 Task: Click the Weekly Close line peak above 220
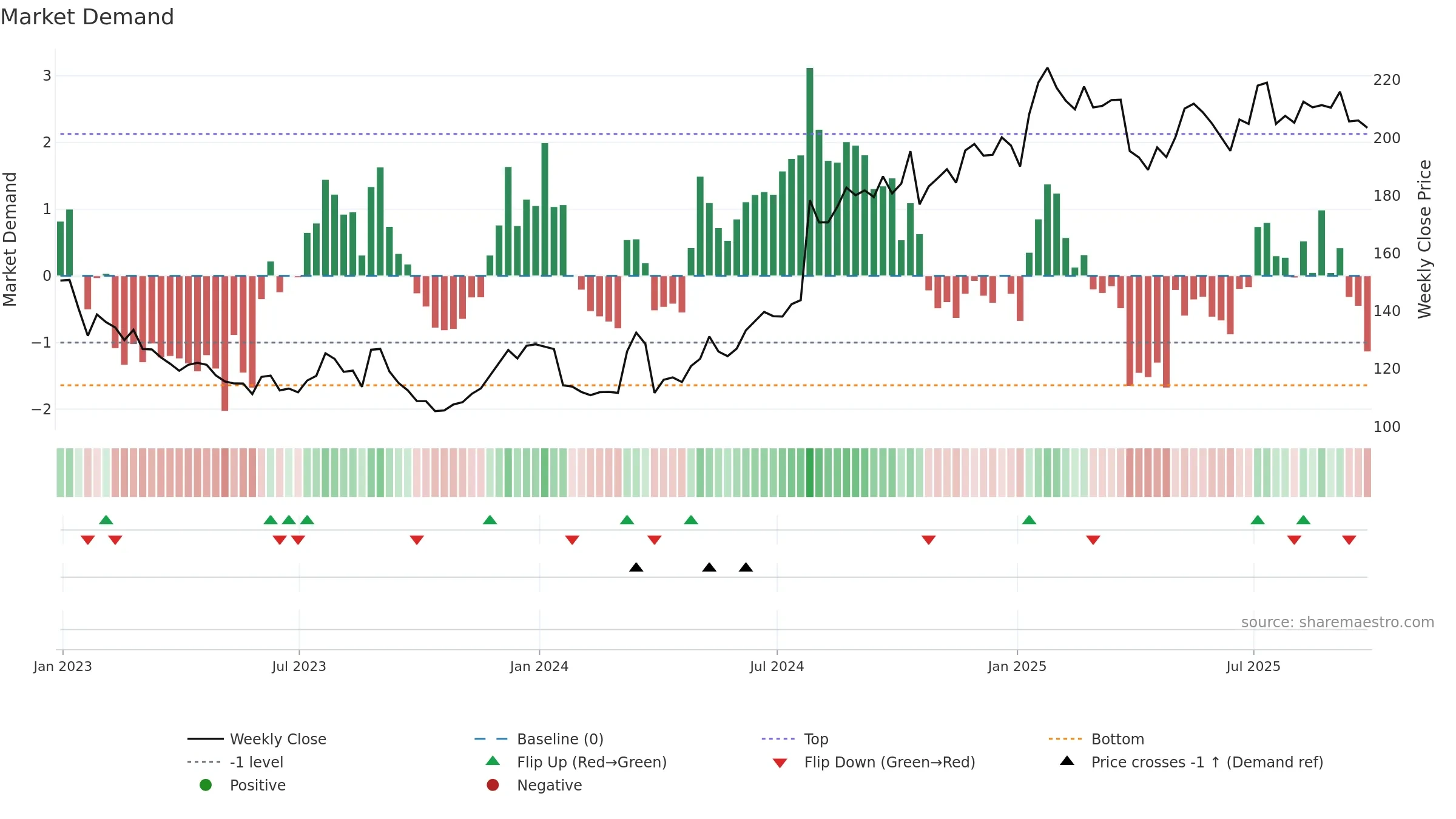point(1047,69)
